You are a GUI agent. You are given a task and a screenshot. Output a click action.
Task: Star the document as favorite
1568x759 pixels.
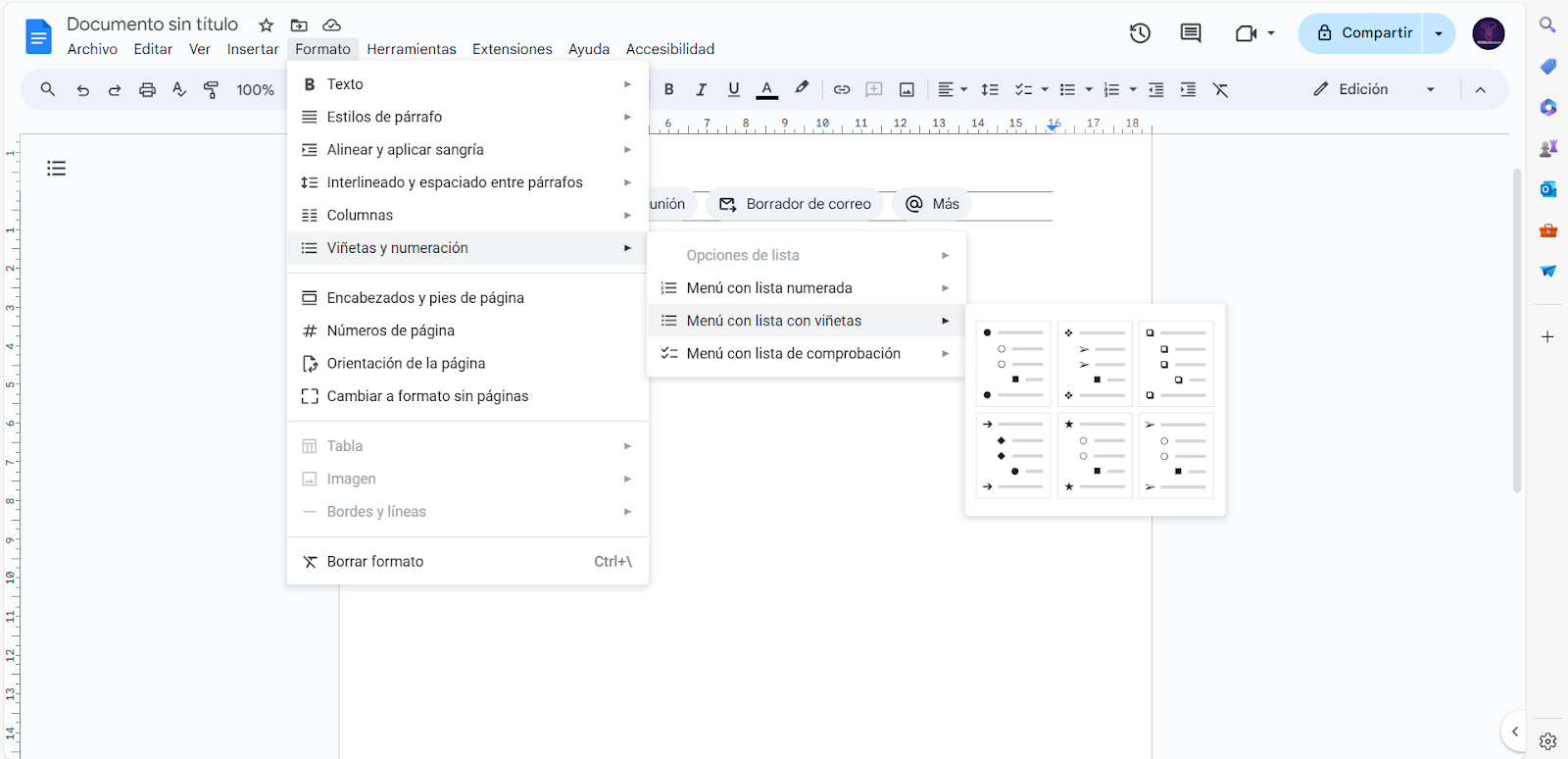pyautogui.click(x=267, y=25)
